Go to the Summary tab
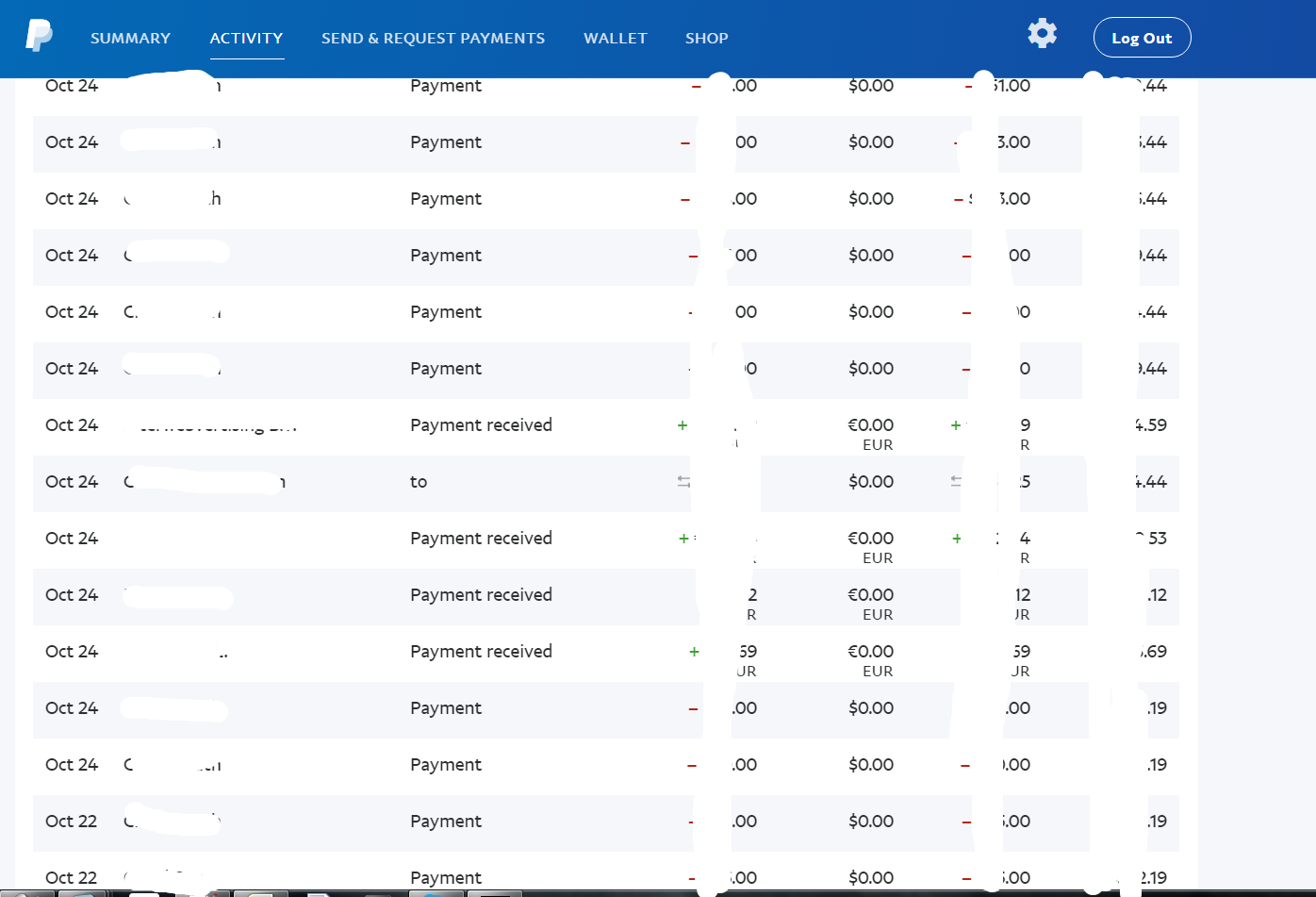This screenshot has width=1316, height=897. click(130, 38)
